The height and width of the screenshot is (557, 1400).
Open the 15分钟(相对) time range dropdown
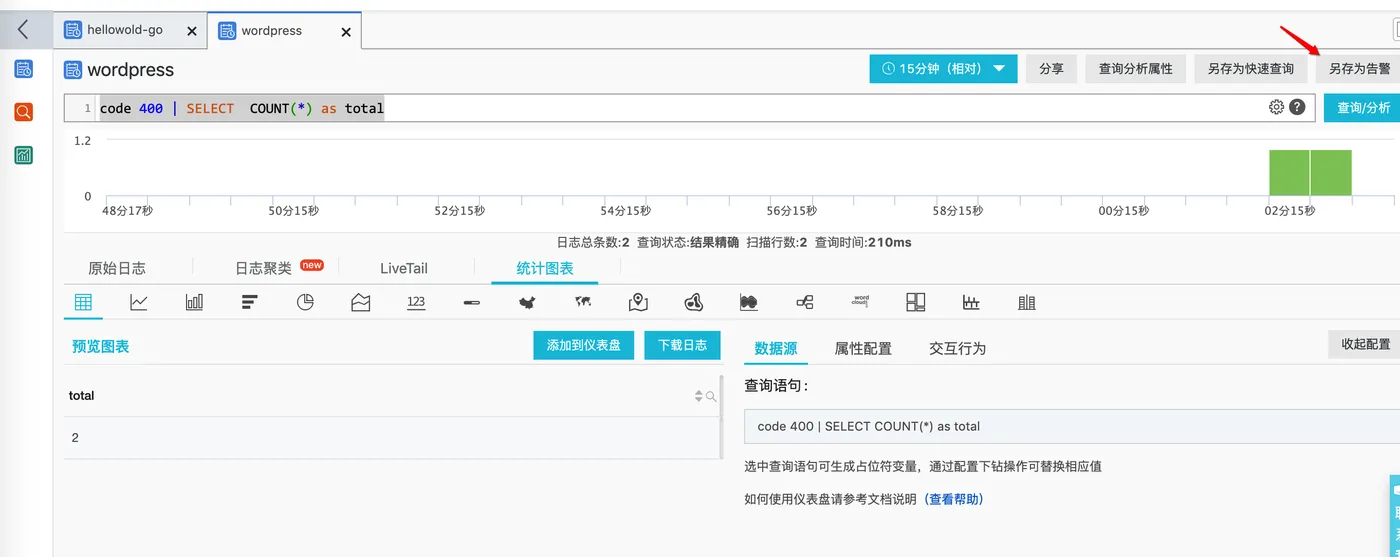(x=943, y=69)
